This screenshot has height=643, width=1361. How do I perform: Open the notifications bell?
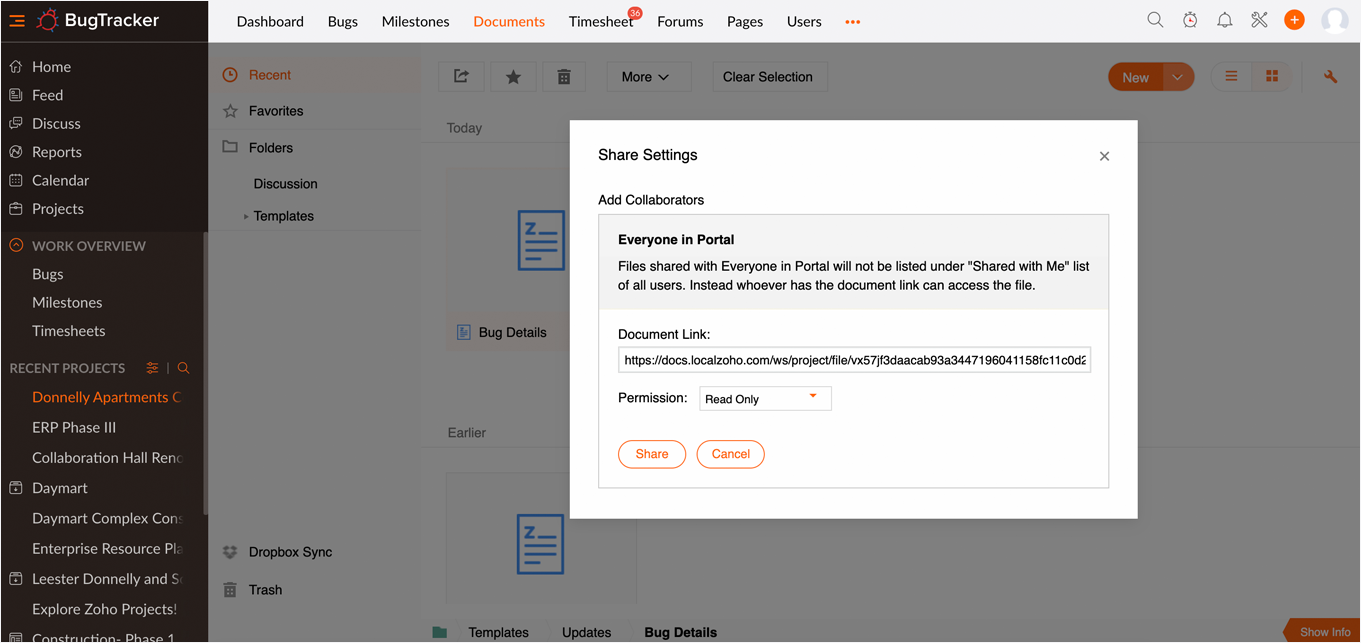1224,20
